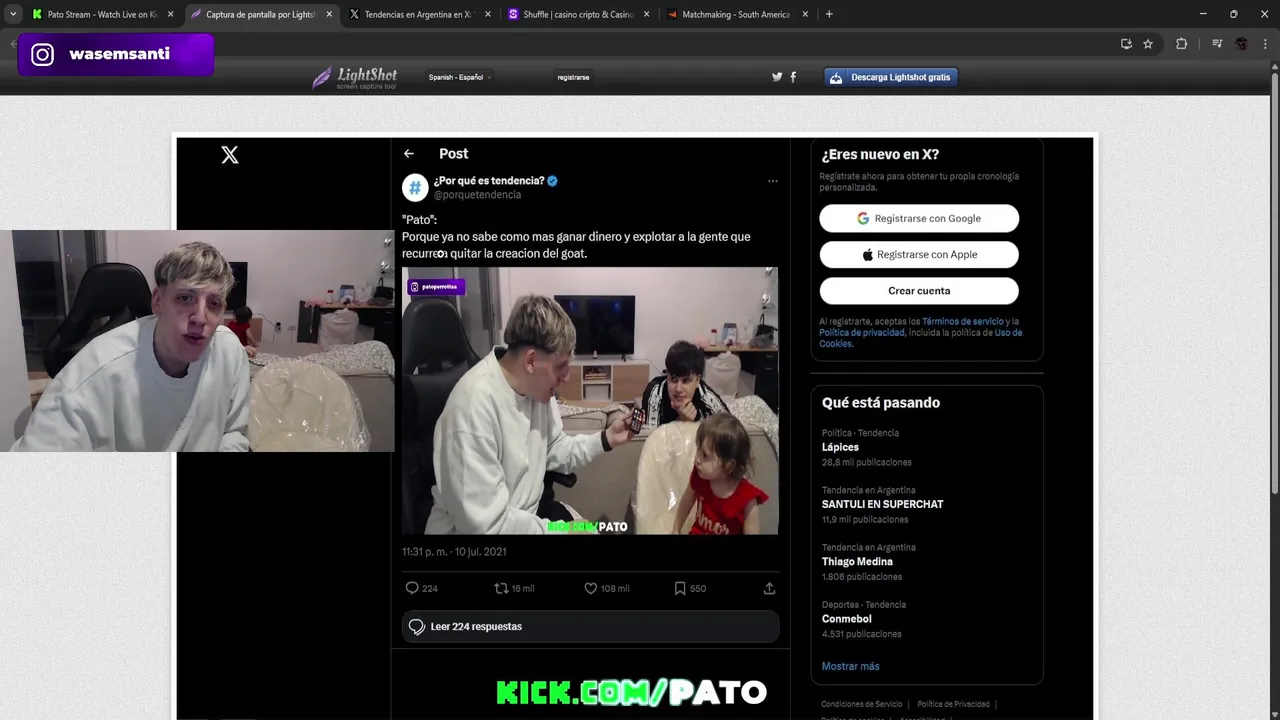Image resolution: width=1280 pixels, height=720 pixels.
Task: Select the Conmebol trend
Action: [x=927, y=619]
